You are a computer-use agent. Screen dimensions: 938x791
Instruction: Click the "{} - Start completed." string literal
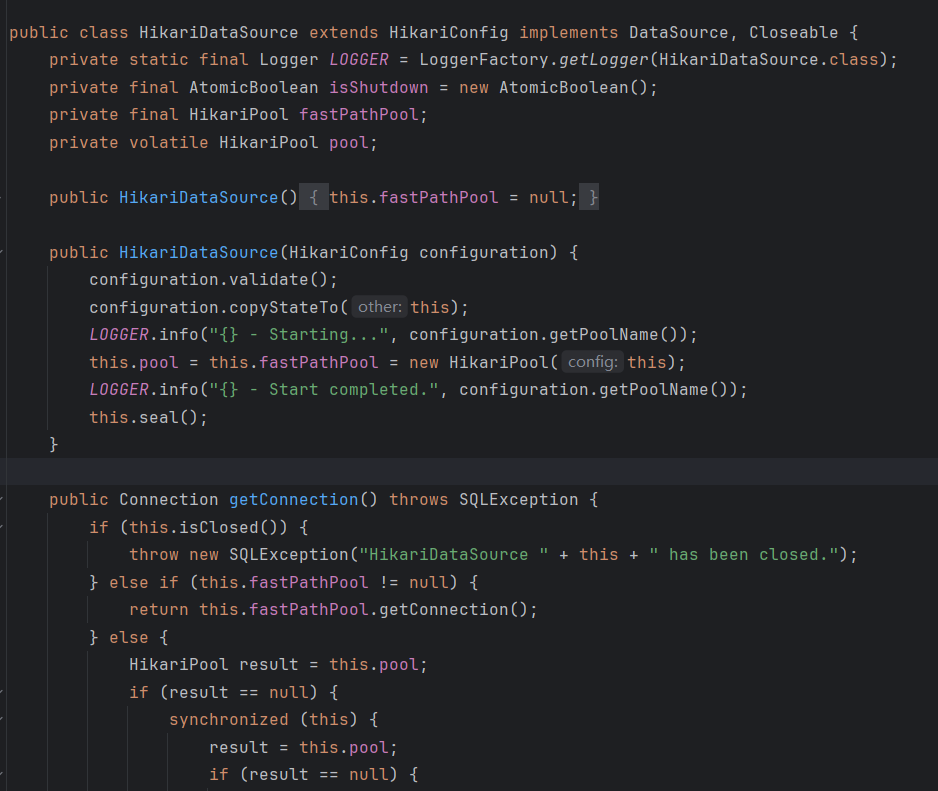[x=324, y=390]
